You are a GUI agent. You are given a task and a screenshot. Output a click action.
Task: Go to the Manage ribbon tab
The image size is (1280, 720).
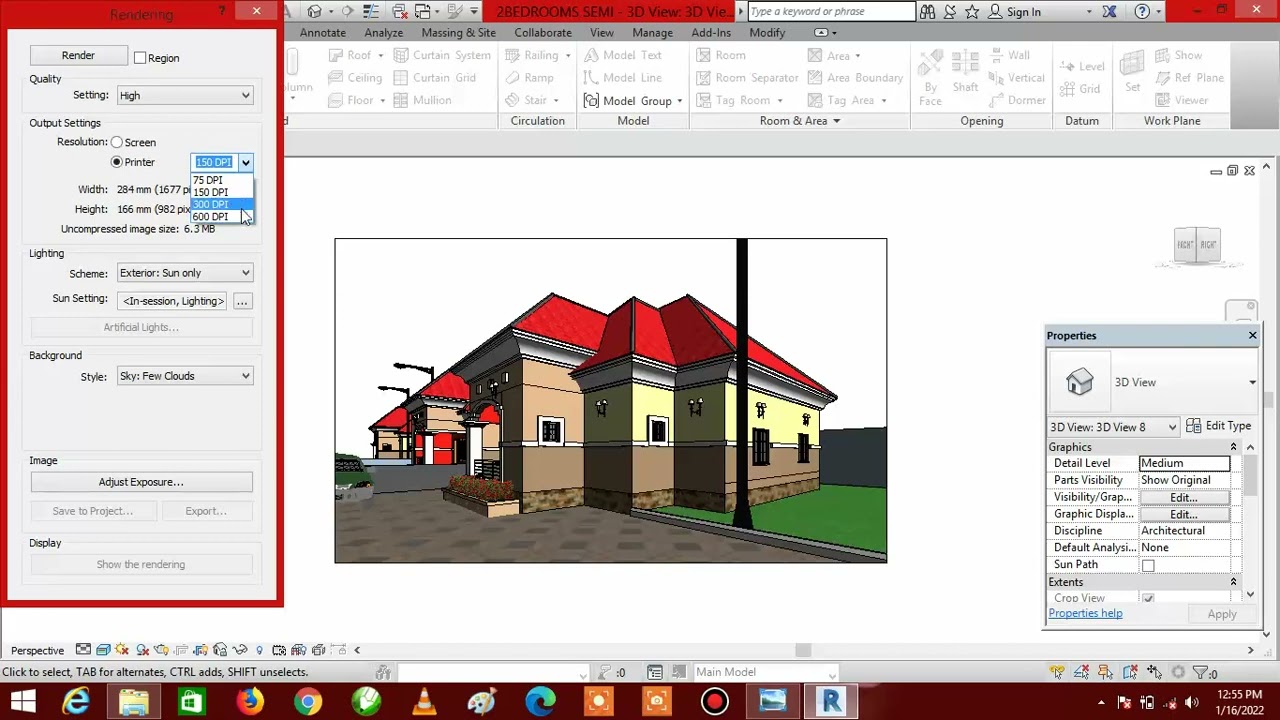coord(652,33)
